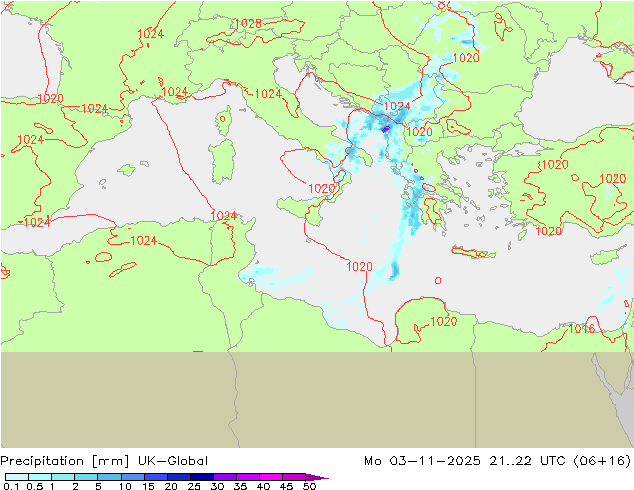This screenshot has width=634, height=490.
Task: Click the legend value label '50'
Action: click(310, 486)
